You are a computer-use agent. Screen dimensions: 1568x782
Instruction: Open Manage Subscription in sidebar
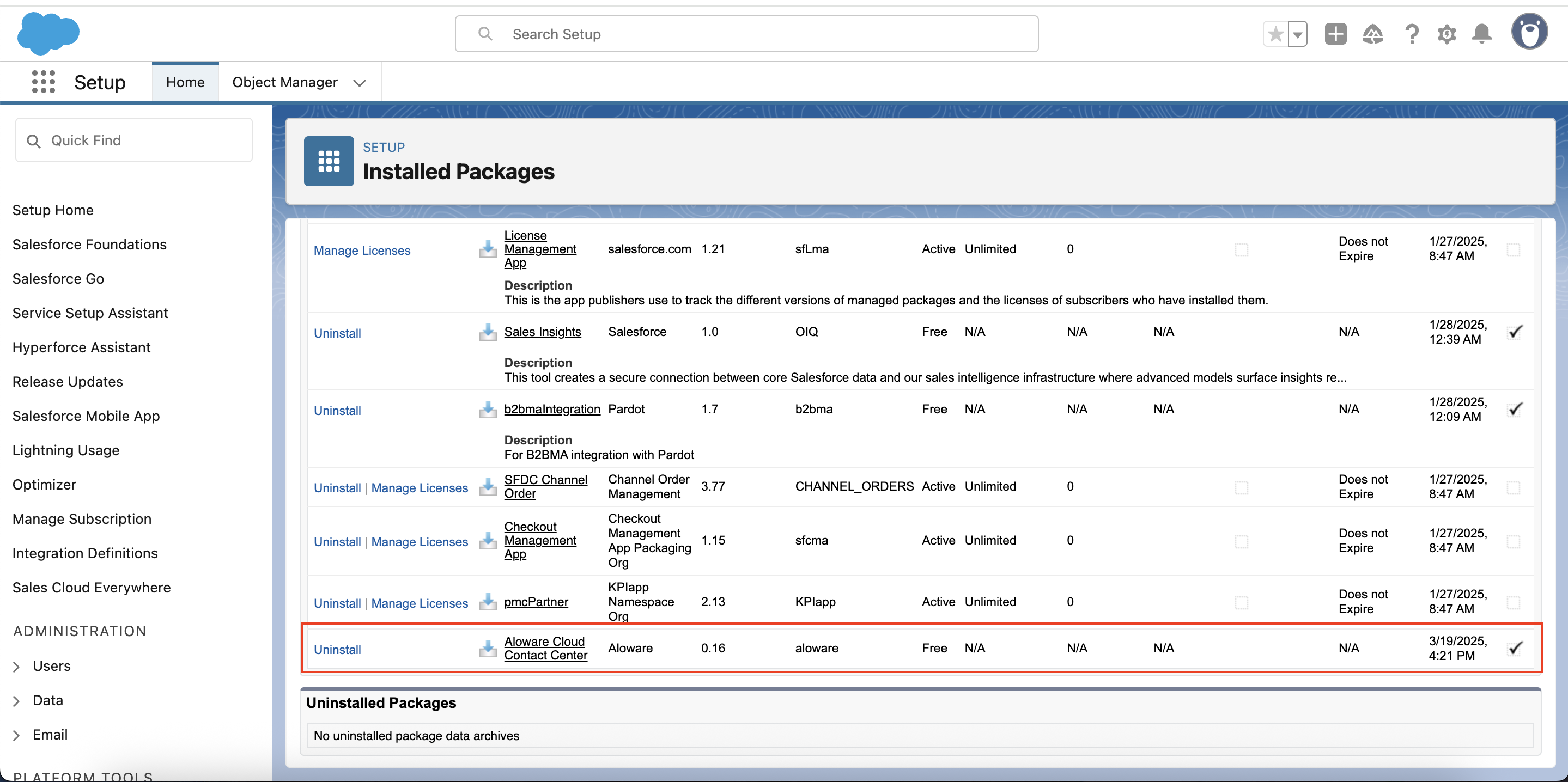tap(82, 518)
